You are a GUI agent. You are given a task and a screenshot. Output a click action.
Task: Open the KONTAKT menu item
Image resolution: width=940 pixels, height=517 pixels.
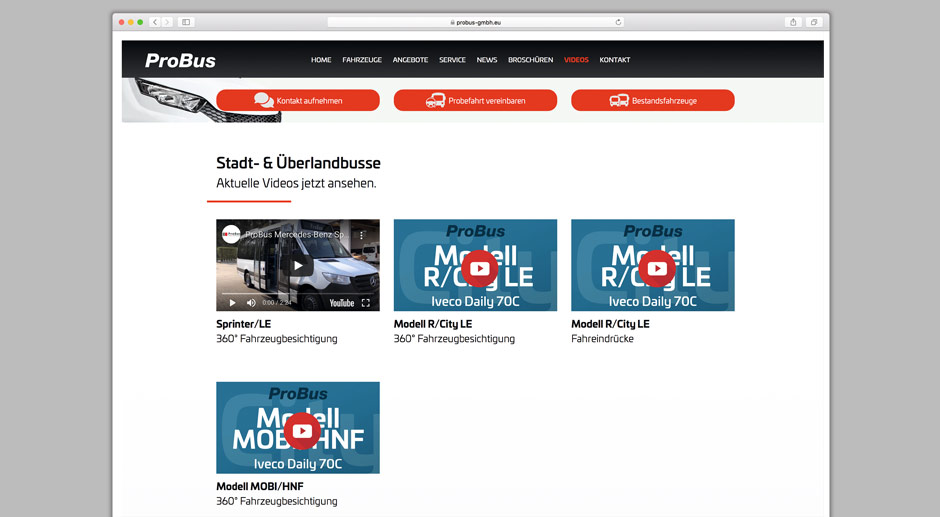[x=614, y=60]
